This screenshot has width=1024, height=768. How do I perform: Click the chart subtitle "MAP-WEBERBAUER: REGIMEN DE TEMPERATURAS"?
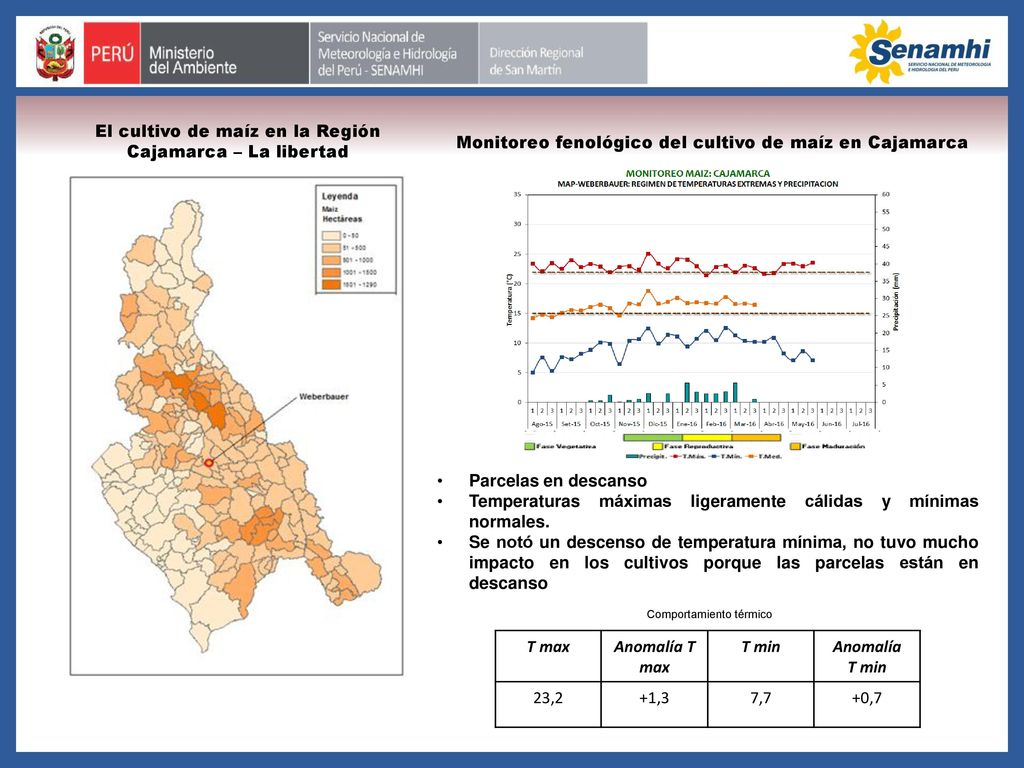(x=697, y=184)
